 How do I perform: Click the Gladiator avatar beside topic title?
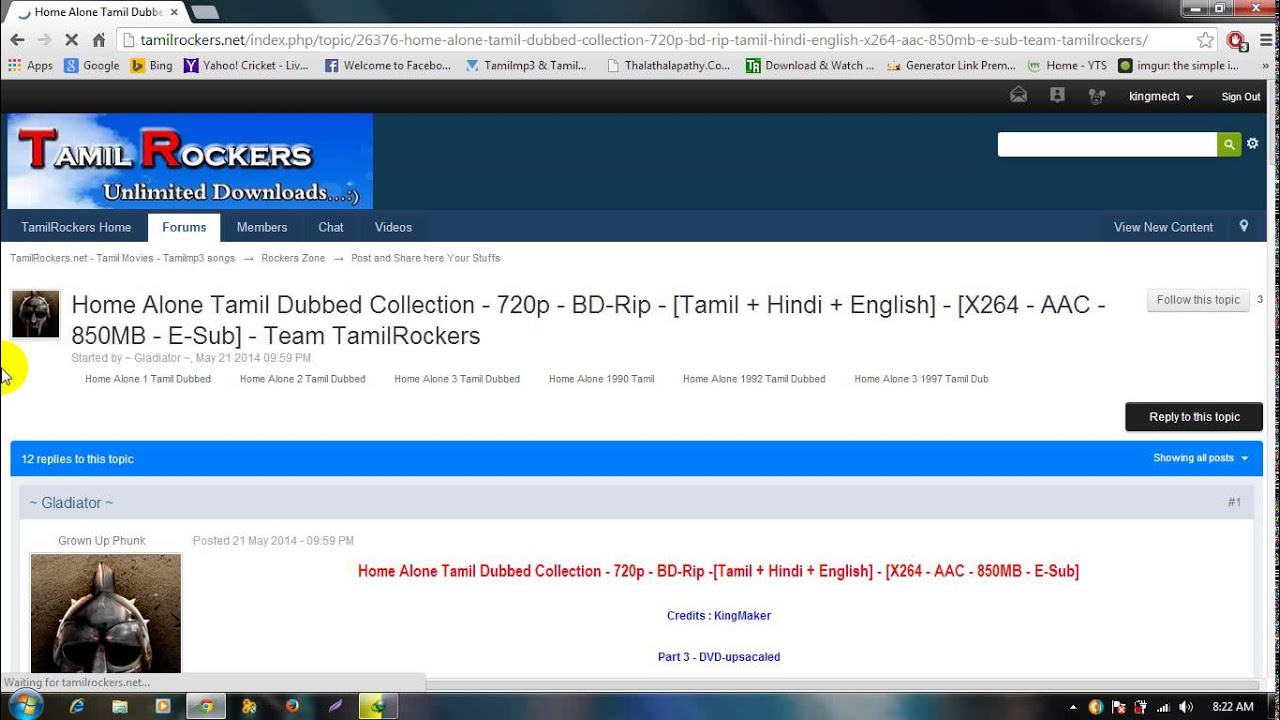click(36, 314)
